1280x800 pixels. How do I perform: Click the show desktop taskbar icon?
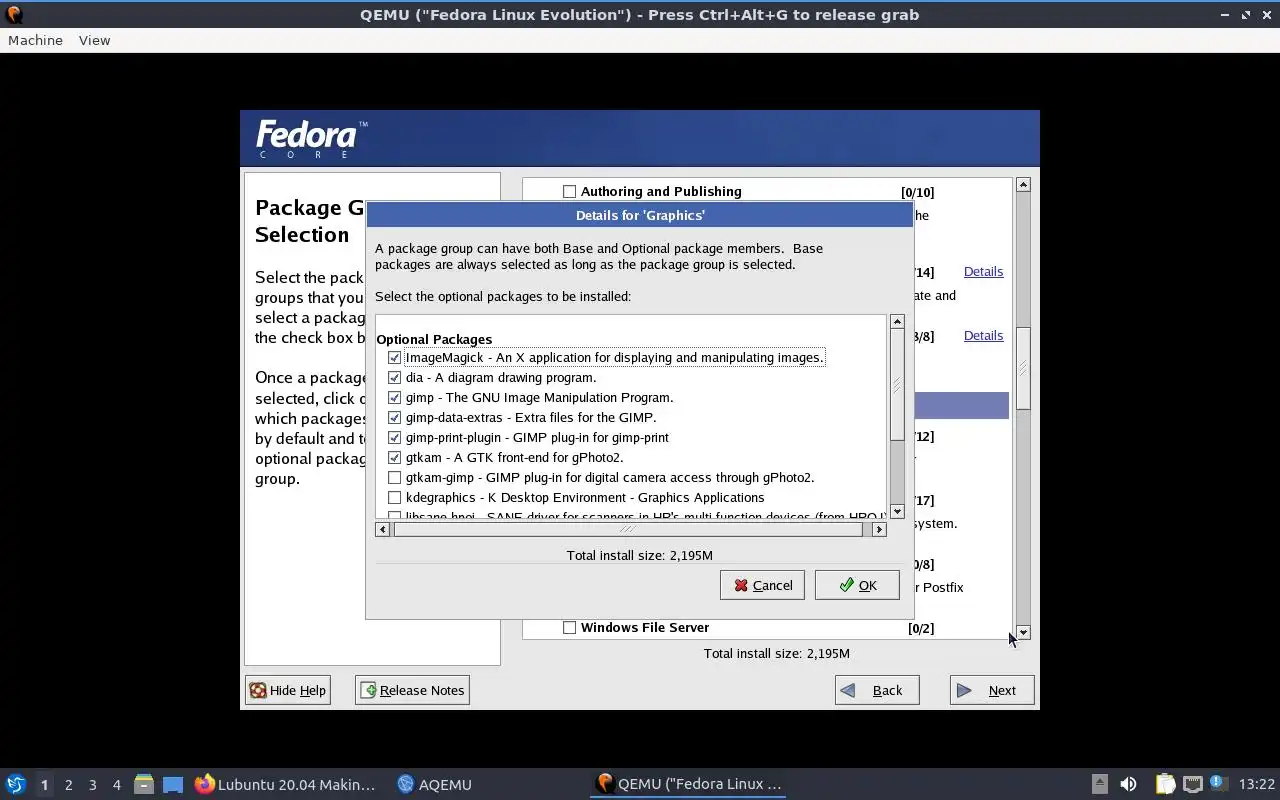coord(173,784)
